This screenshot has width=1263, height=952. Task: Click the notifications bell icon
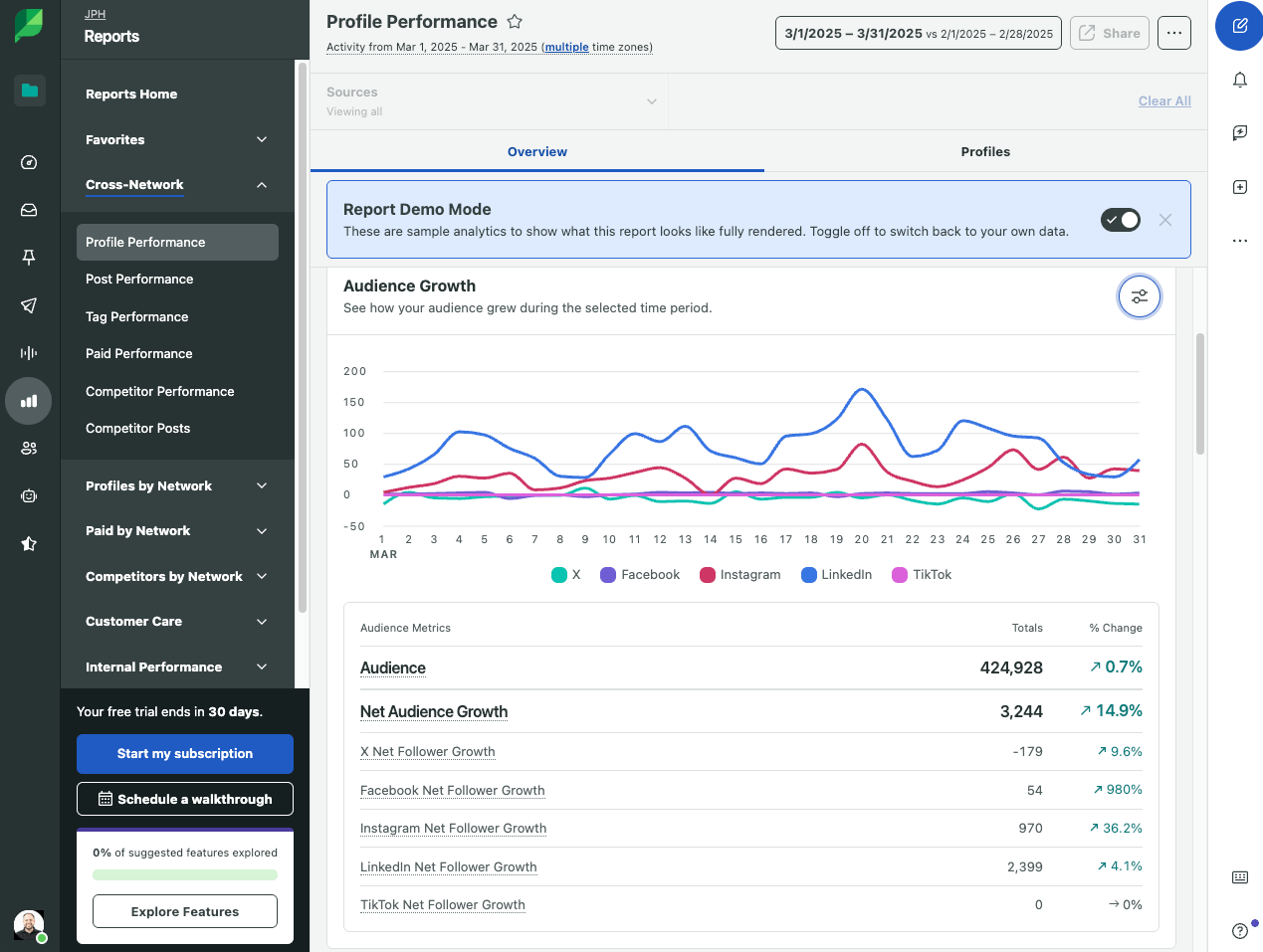(x=1239, y=80)
